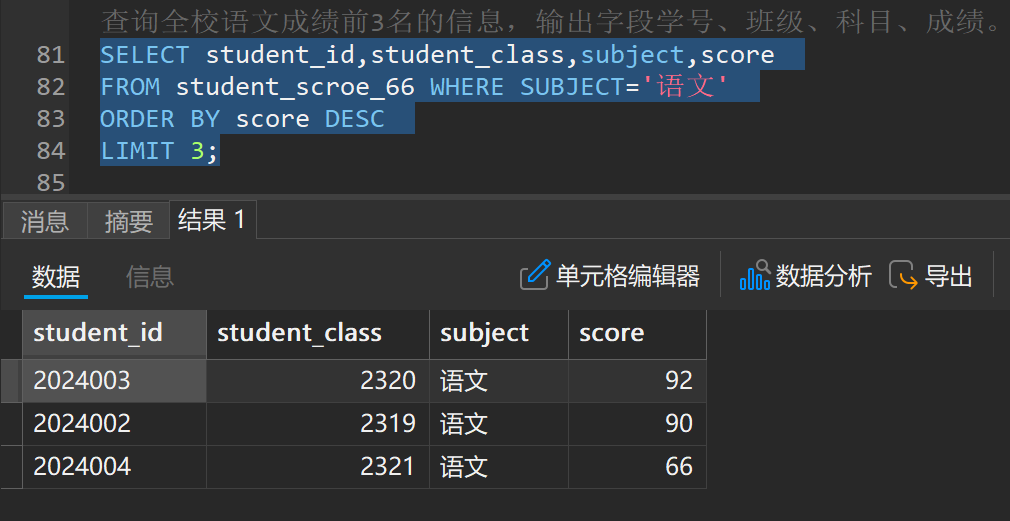Click the 数据分析 button label

823,276
